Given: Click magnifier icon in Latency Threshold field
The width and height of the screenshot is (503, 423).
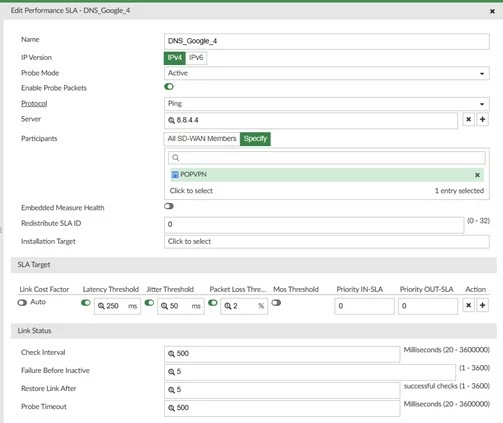Looking at the screenshot, I should click(101, 306).
